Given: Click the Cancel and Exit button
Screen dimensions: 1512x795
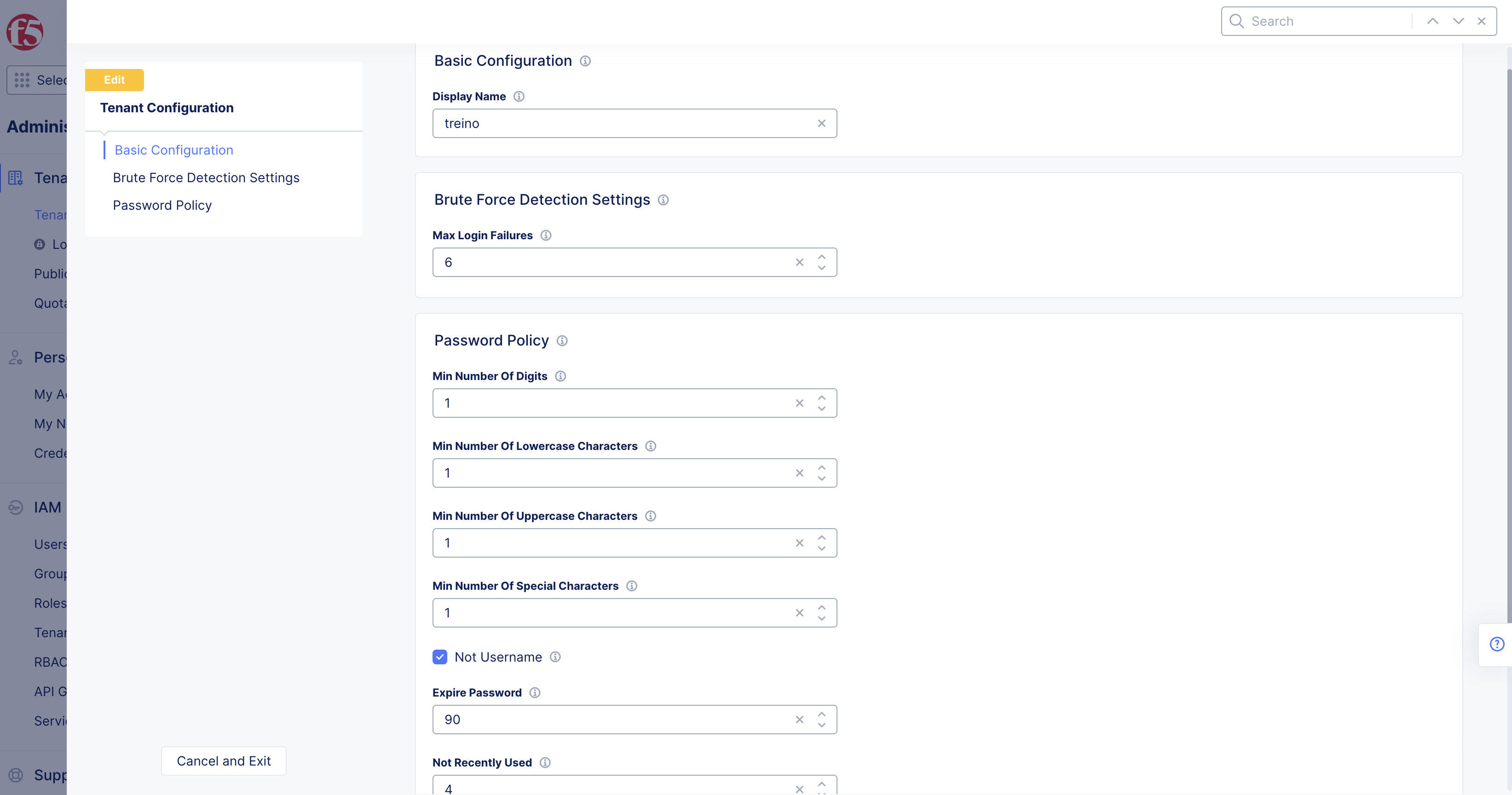Looking at the screenshot, I should pyautogui.click(x=223, y=760).
